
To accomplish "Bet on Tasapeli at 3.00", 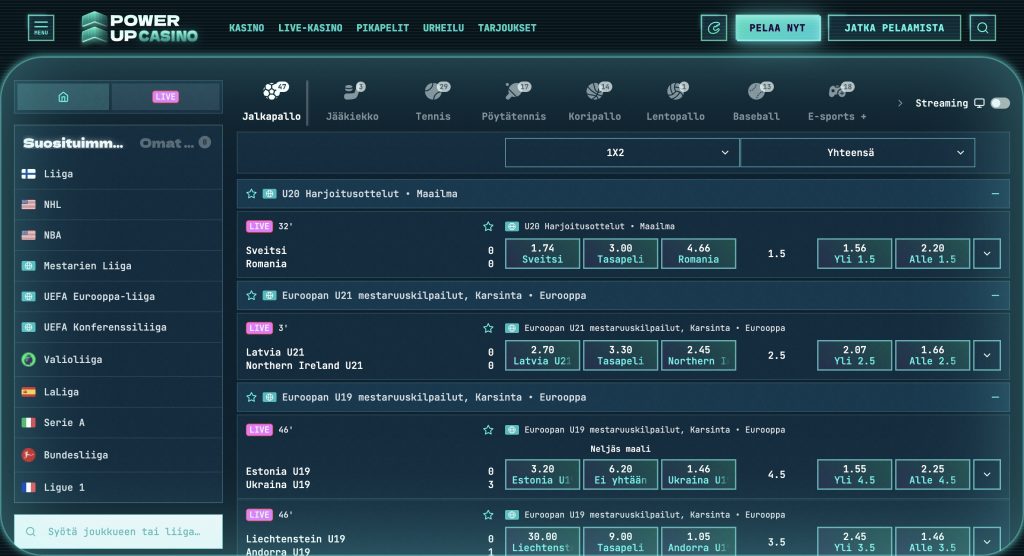I will (x=620, y=253).
